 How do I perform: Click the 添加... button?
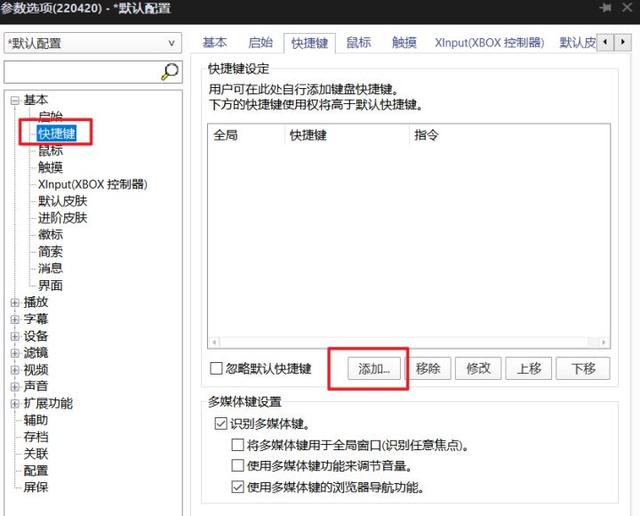[374, 369]
